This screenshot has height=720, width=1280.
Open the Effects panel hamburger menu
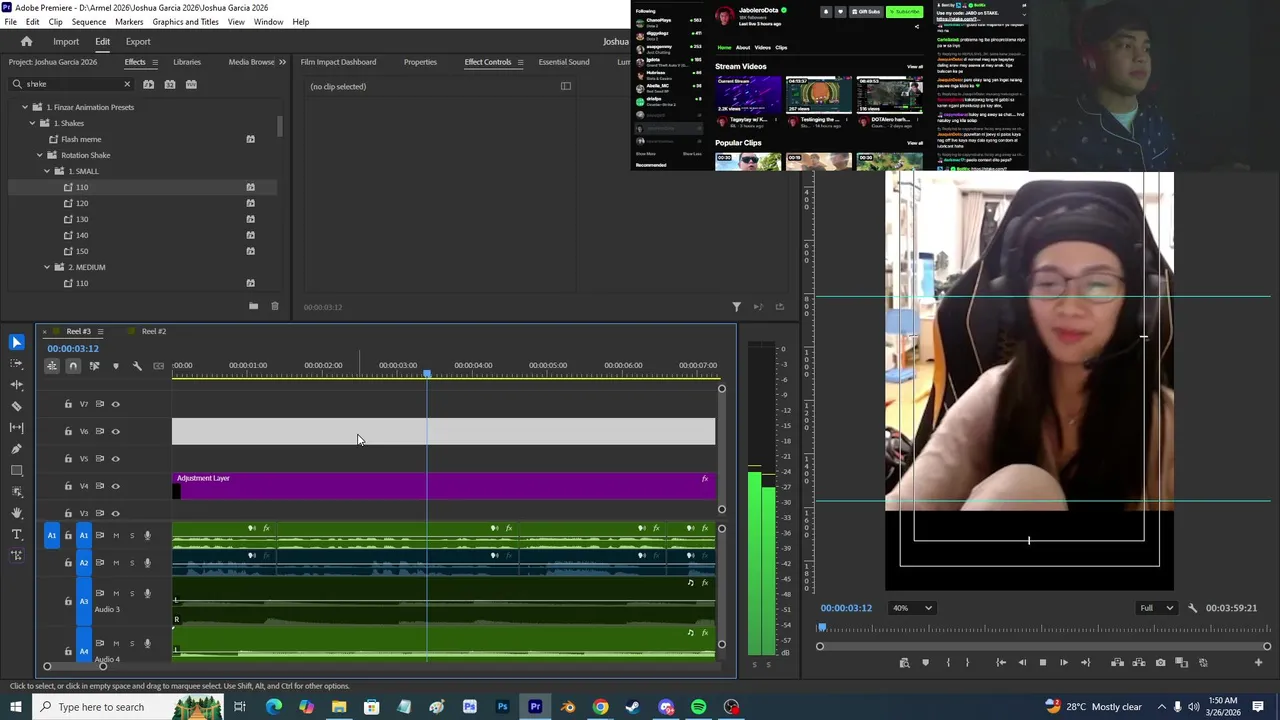(x=154, y=62)
